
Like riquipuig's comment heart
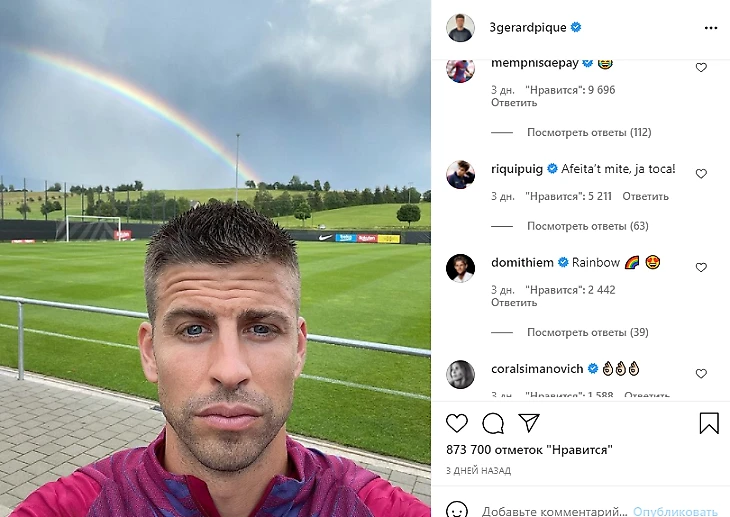pyautogui.click(x=701, y=174)
